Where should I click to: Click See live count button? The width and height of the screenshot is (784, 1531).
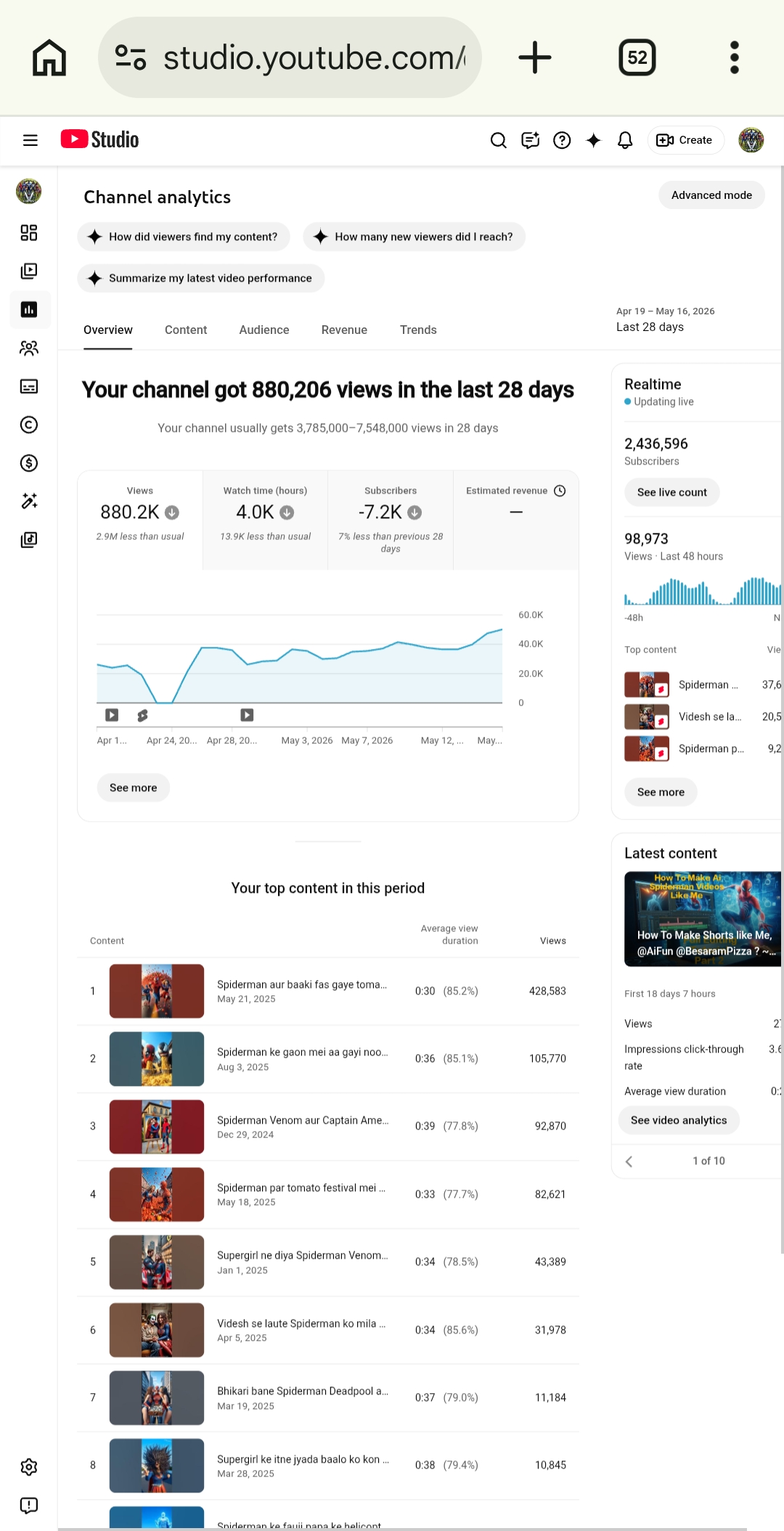(x=672, y=492)
